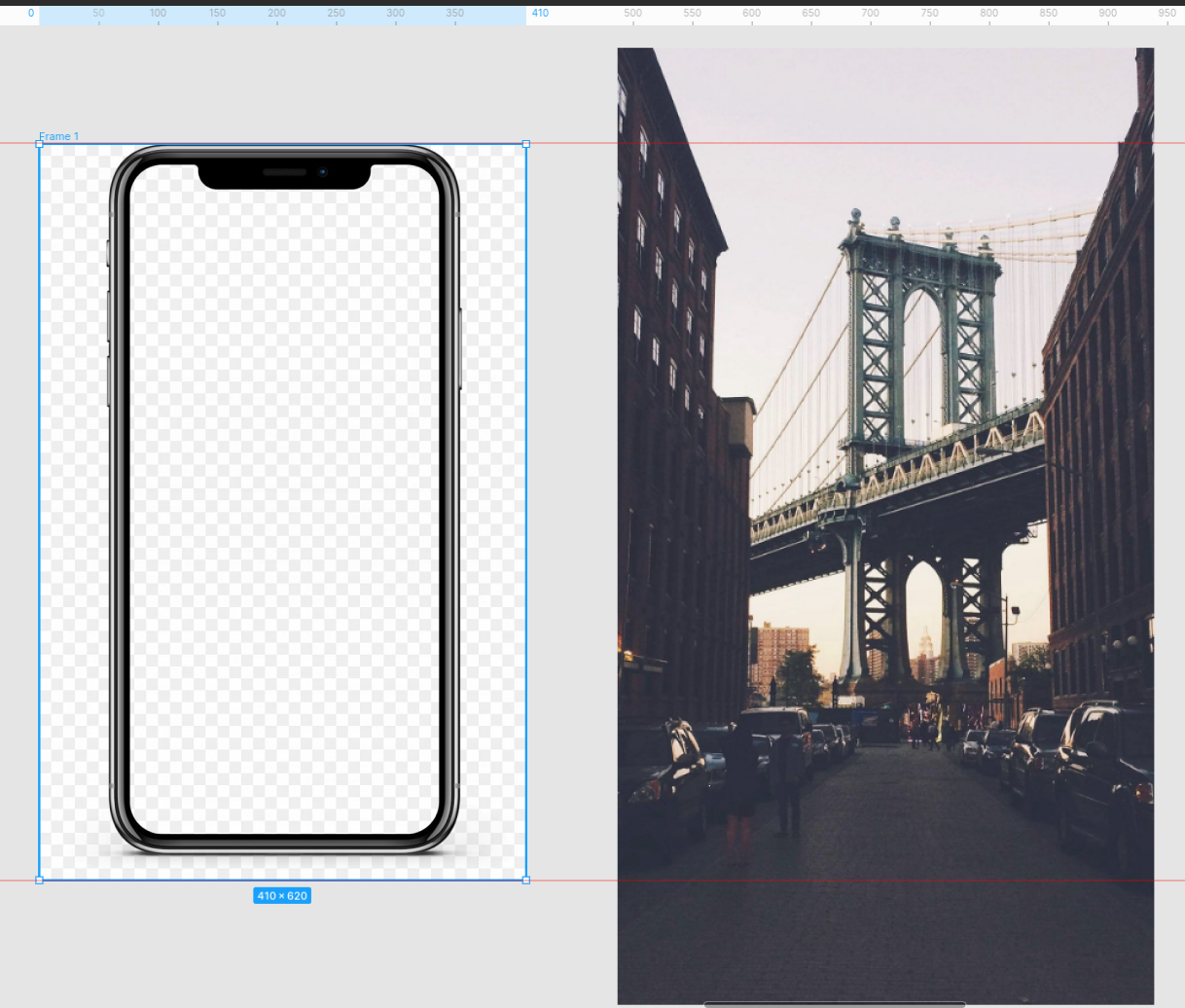Click the 410 × 620 dimension badge
Viewport: 1185px width, 1008px height.
pos(282,895)
